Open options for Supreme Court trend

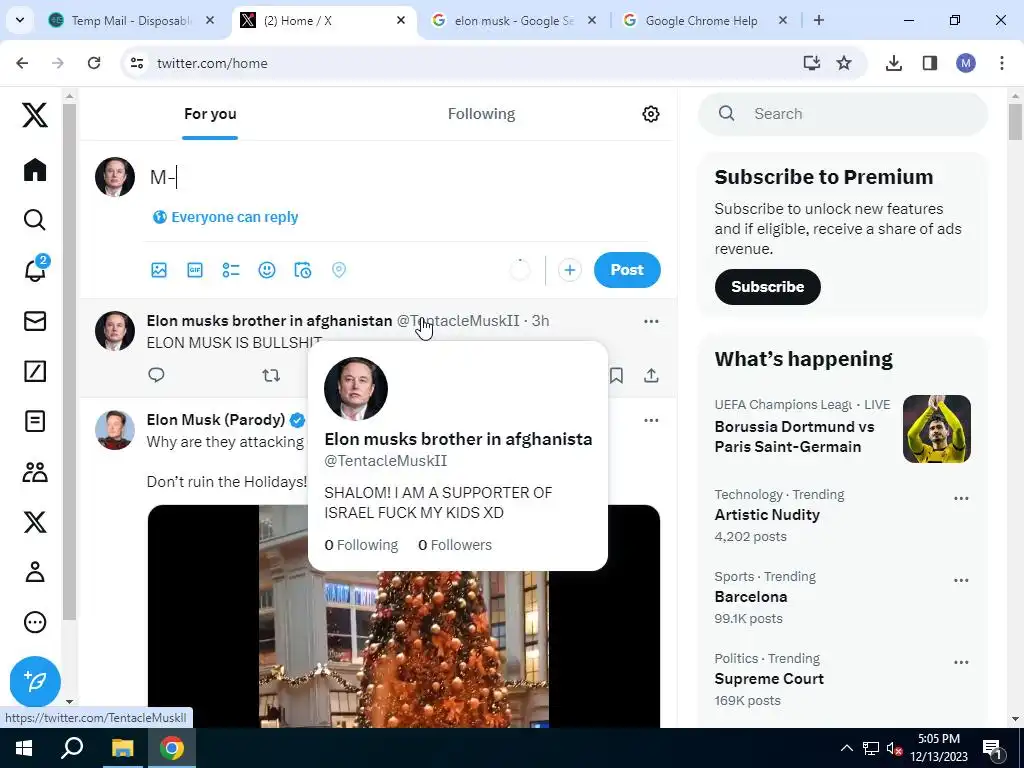pos(961,662)
